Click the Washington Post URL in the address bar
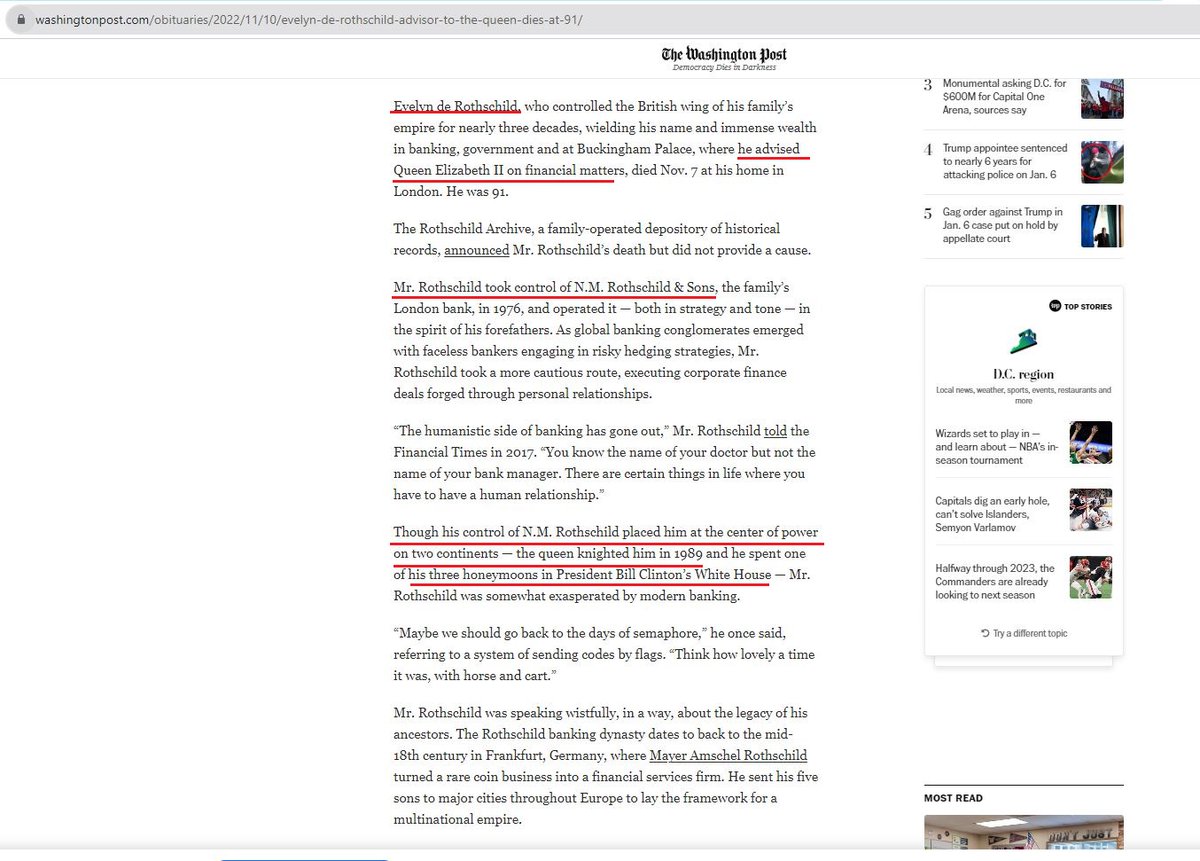 [x=307, y=20]
